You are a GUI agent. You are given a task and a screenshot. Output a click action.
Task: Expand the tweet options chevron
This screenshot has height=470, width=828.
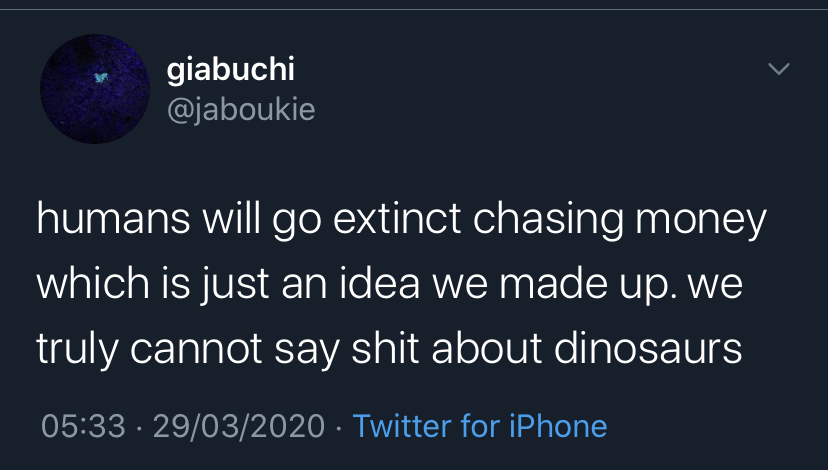click(779, 69)
